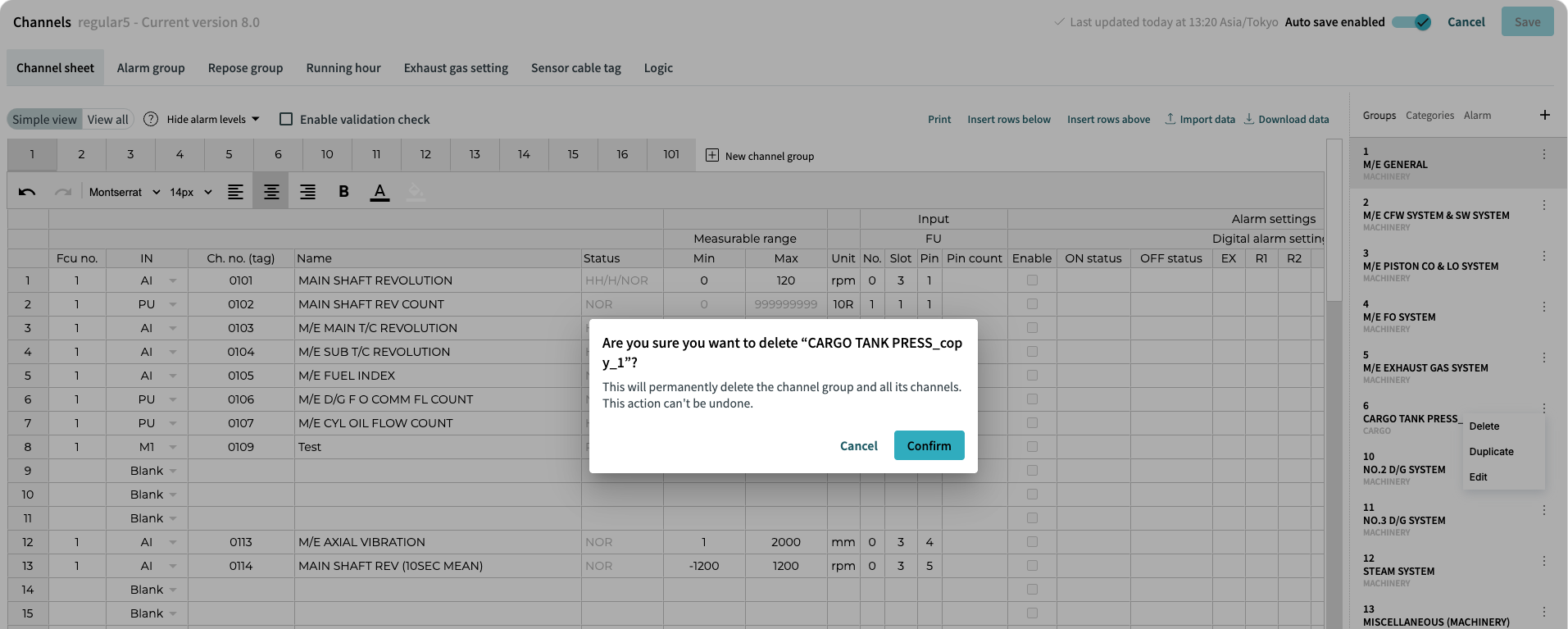Open the help question mark icon

click(151, 119)
